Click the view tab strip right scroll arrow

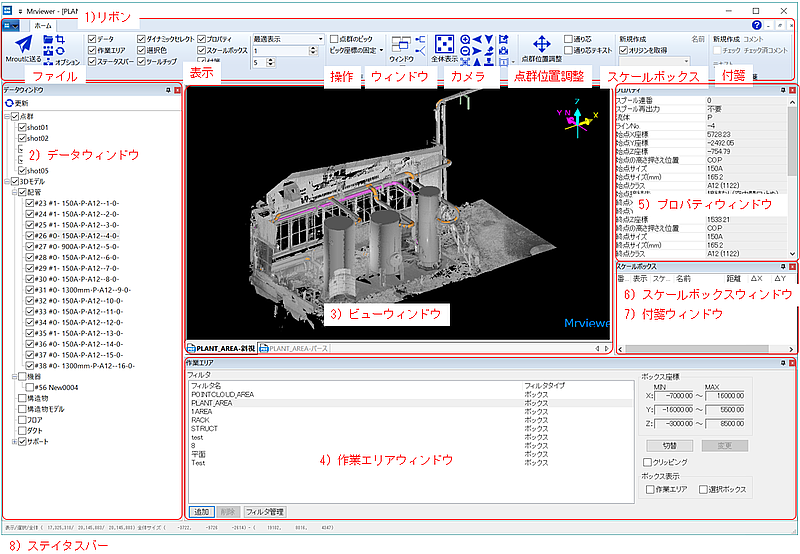(606, 348)
